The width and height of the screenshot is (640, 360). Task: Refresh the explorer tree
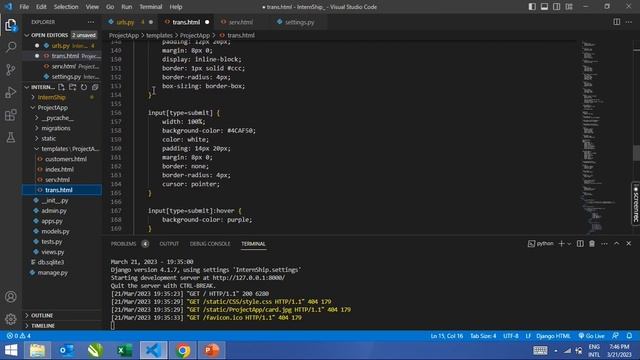click(84, 87)
